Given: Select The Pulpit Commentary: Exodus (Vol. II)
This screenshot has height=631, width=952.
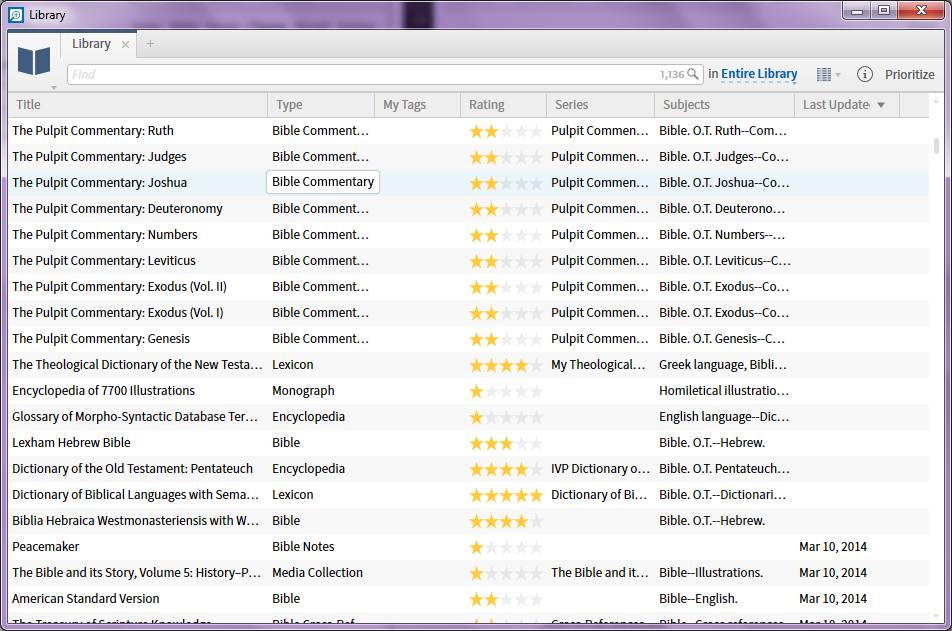Looking at the screenshot, I should click(119, 287).
